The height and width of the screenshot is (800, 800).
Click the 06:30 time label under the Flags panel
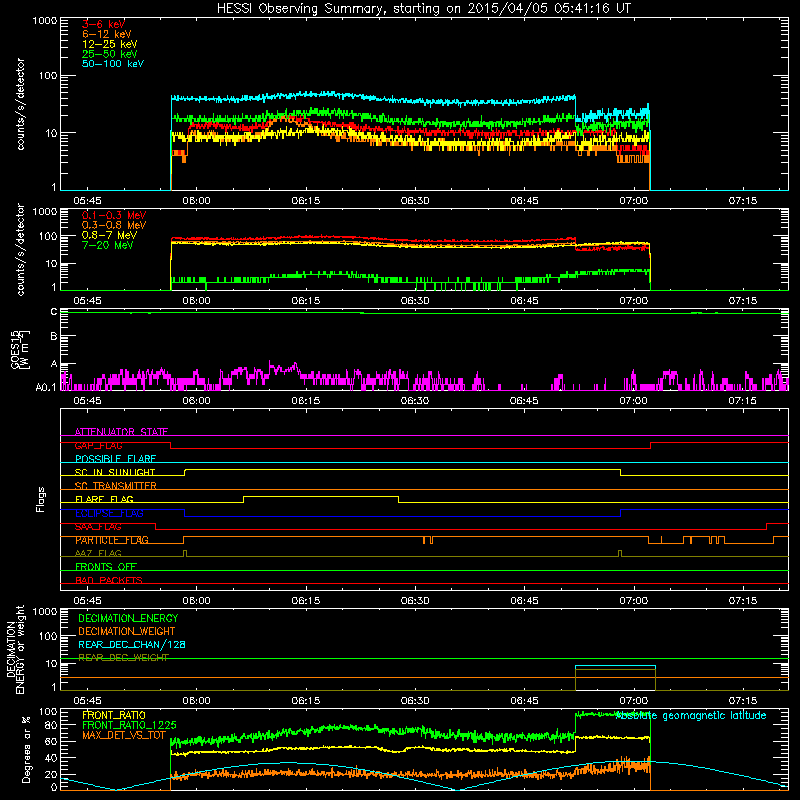415,601
